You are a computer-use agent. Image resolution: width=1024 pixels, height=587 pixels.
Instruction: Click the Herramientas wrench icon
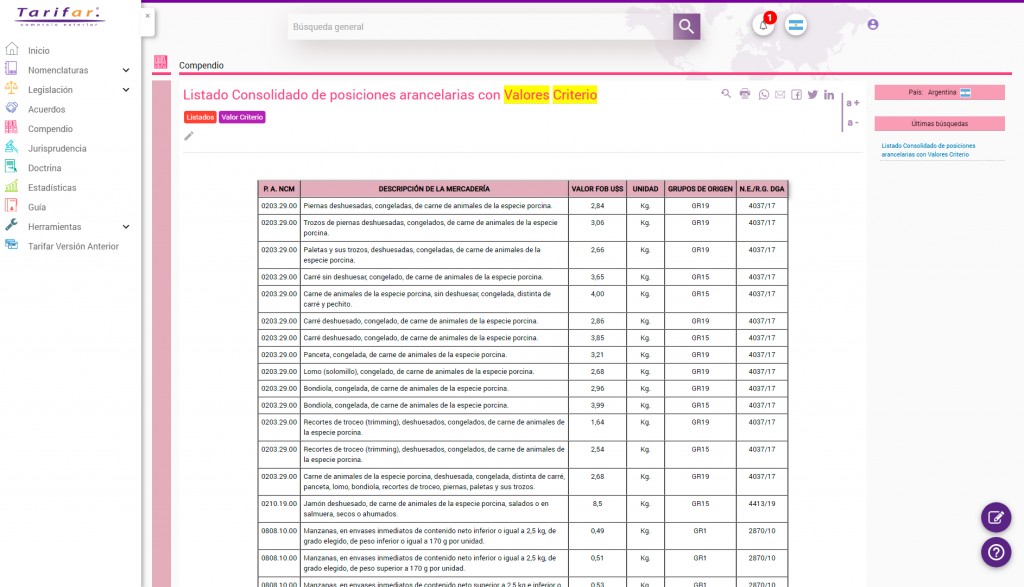click(11, 225)
